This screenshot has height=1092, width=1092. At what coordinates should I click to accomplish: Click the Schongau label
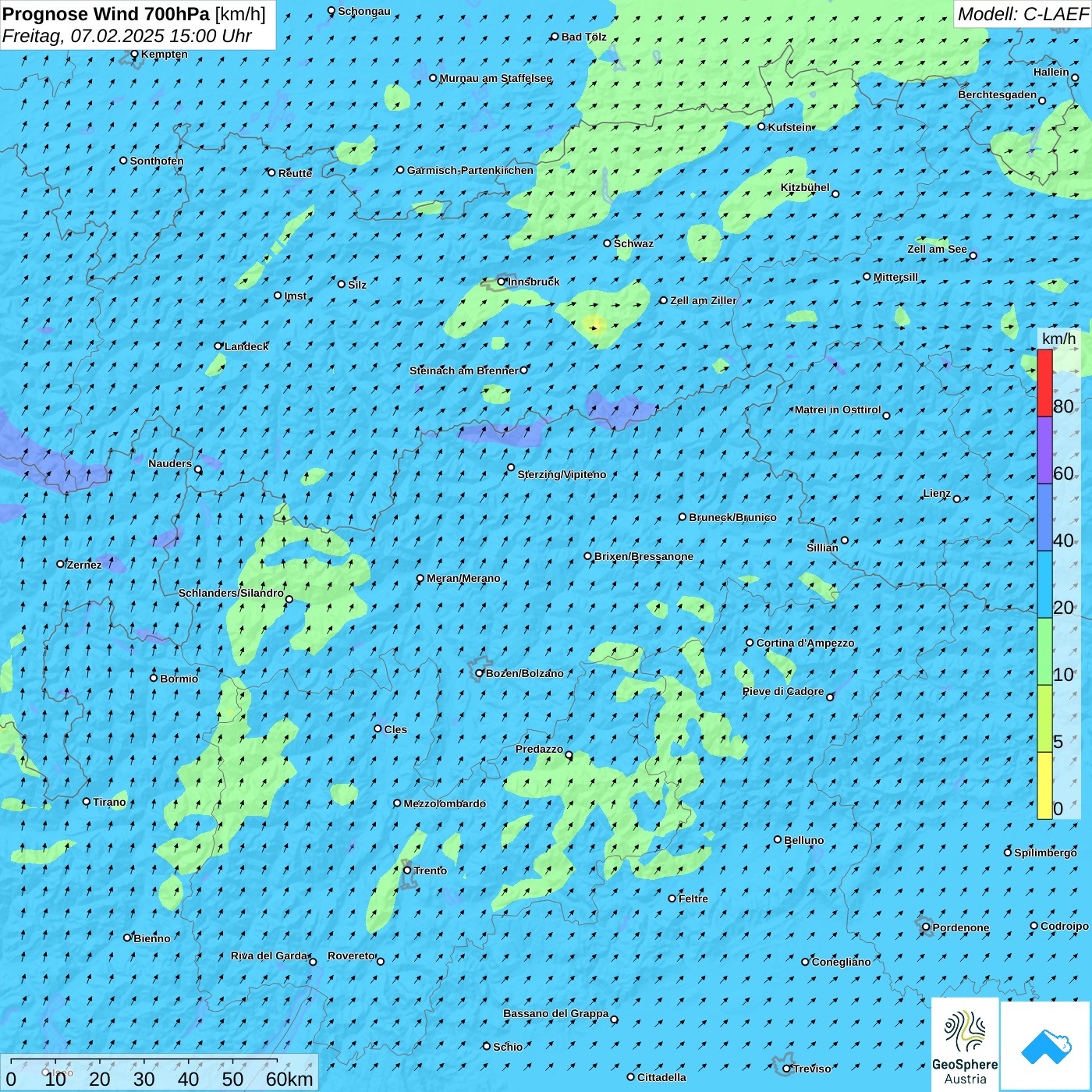pyautogui.click(x=364, y=11)
